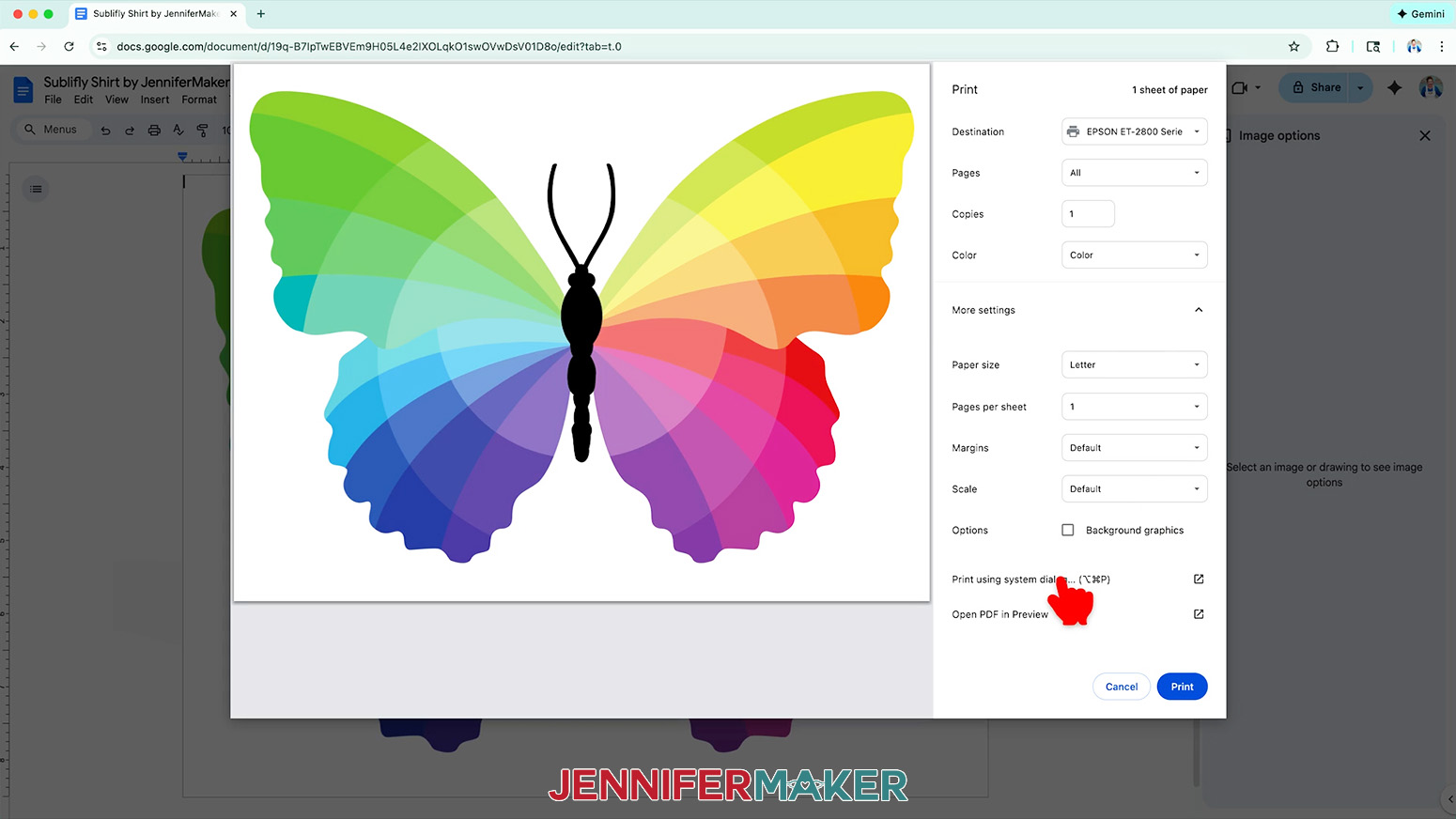Open the Scale dropdown

[1134, 488]
